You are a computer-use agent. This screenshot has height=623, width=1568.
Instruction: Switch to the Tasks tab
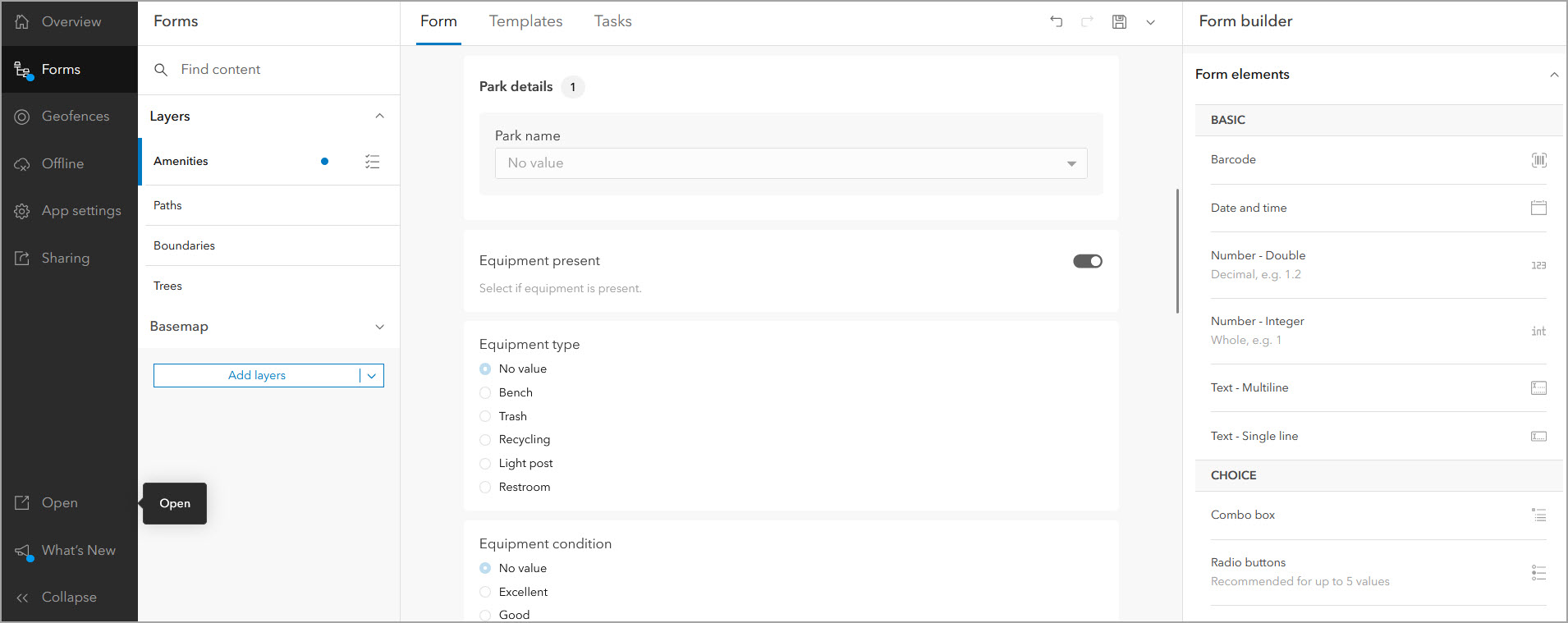612,21
